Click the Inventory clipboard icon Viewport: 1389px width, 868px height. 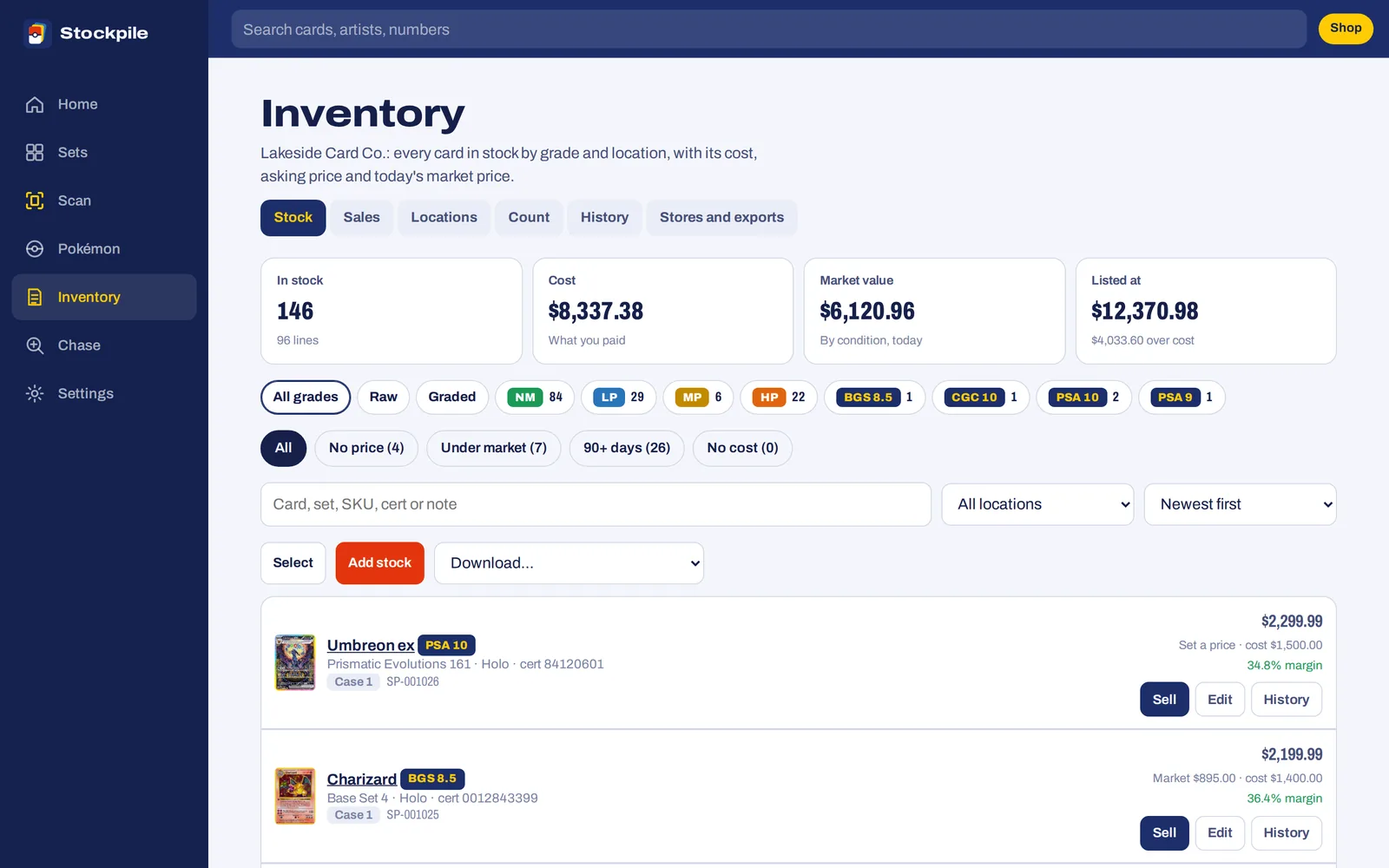[35, 297]
